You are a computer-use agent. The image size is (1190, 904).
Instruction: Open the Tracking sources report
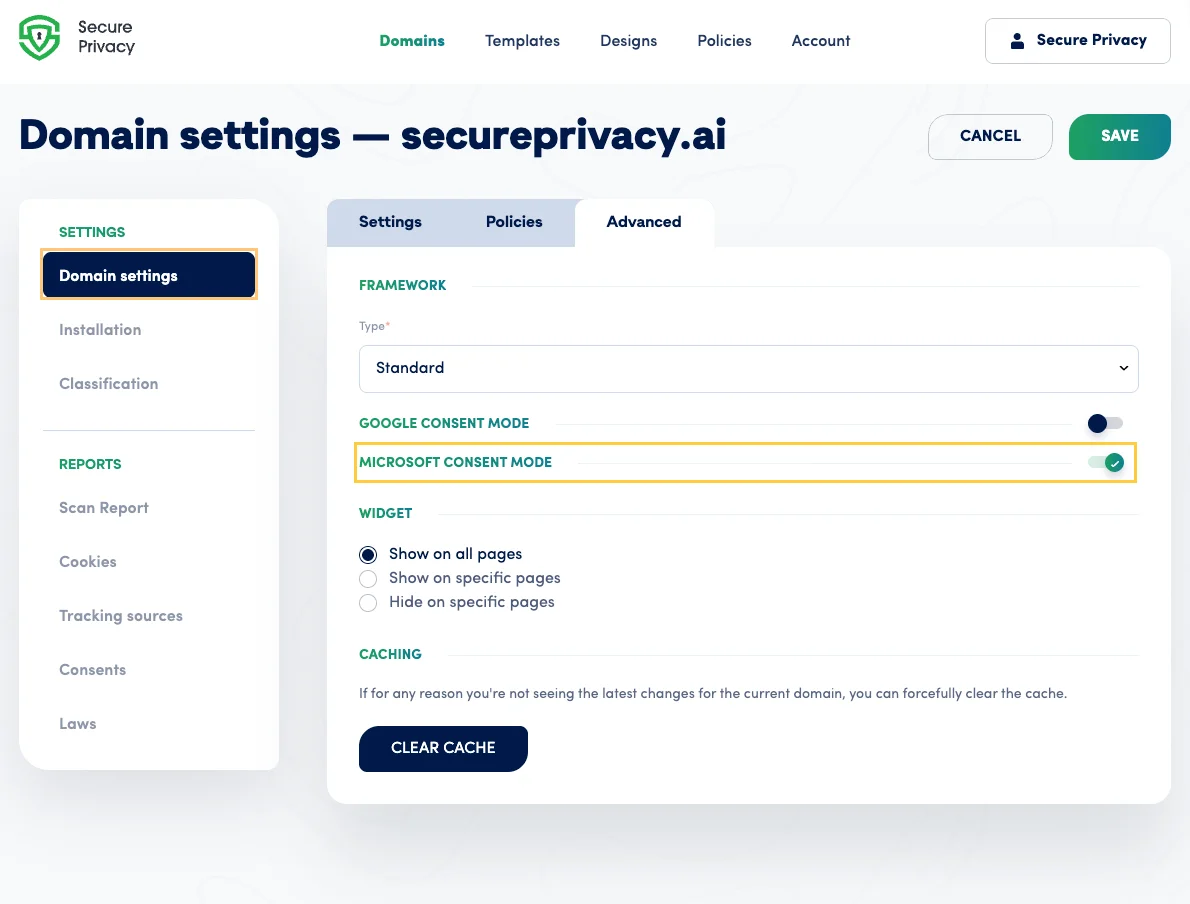[120, 616]
